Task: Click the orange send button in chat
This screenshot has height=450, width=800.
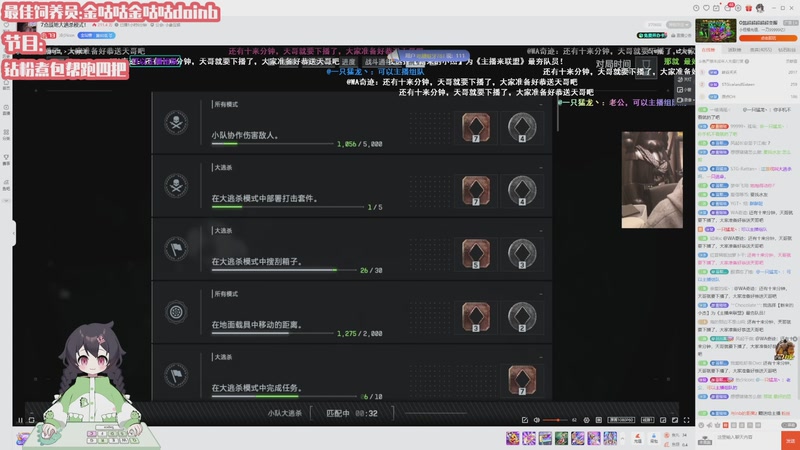Action: (790, 440)
